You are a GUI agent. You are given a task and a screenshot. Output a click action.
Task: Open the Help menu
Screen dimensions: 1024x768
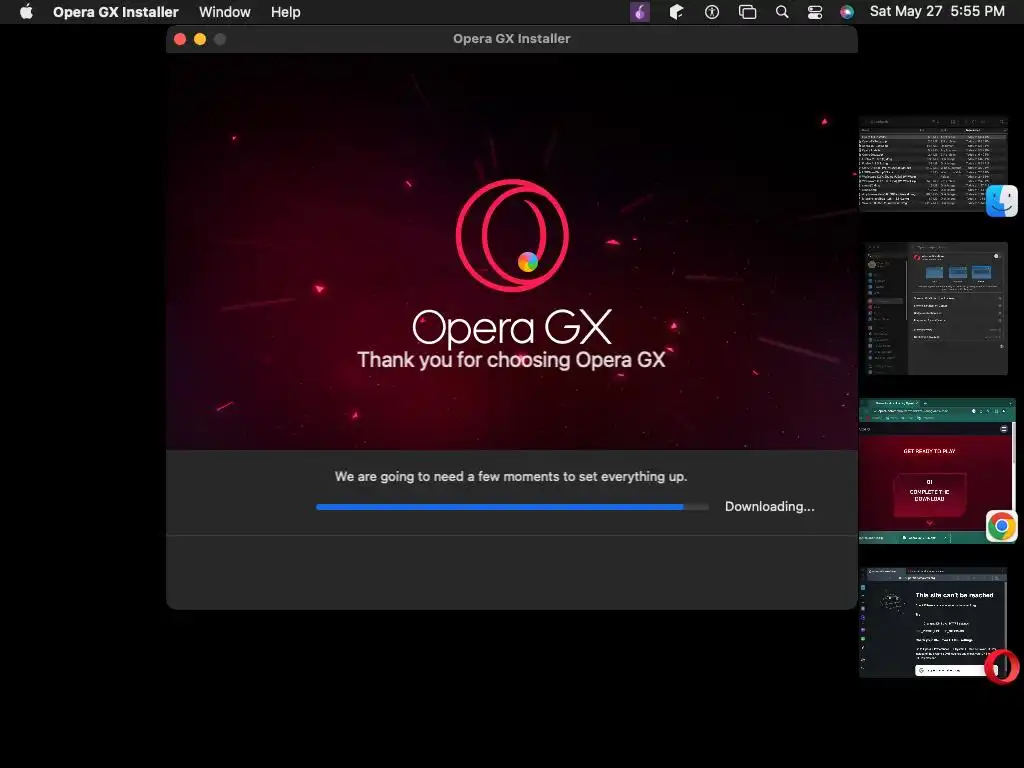coord(285,12)
